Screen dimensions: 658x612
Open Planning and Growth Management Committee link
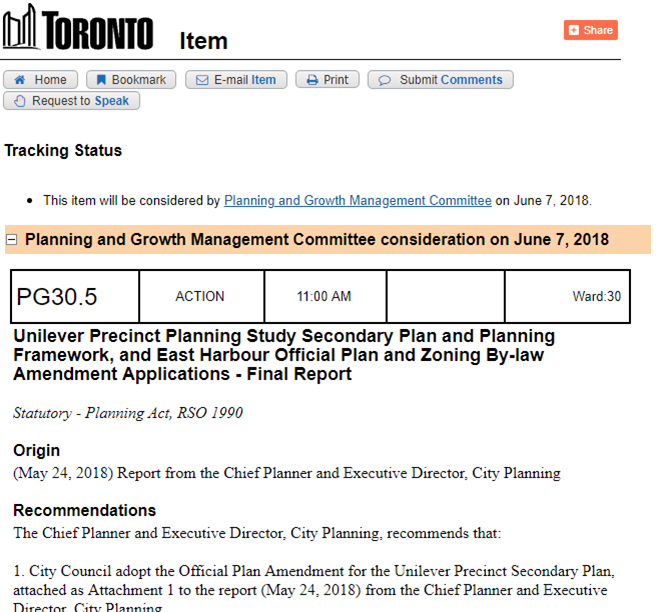pyautogui.click(x=358, y=201)
